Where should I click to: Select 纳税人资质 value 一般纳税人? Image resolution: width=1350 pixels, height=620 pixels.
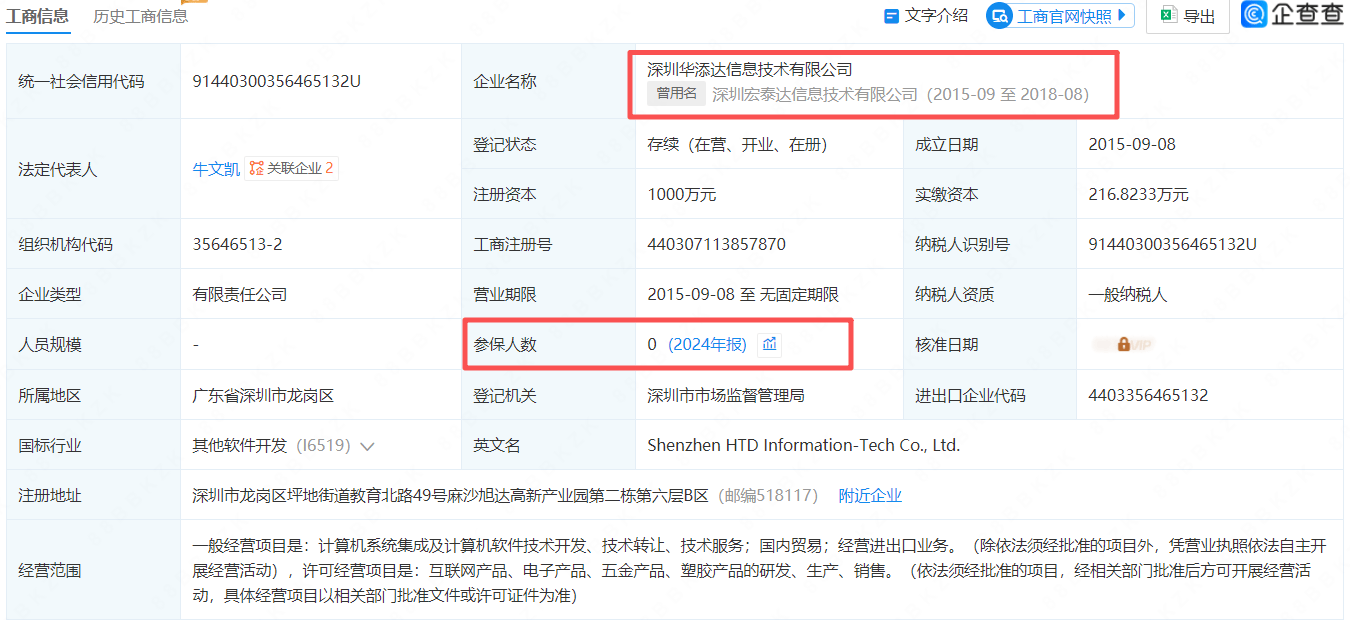[x=1128, y=294]
